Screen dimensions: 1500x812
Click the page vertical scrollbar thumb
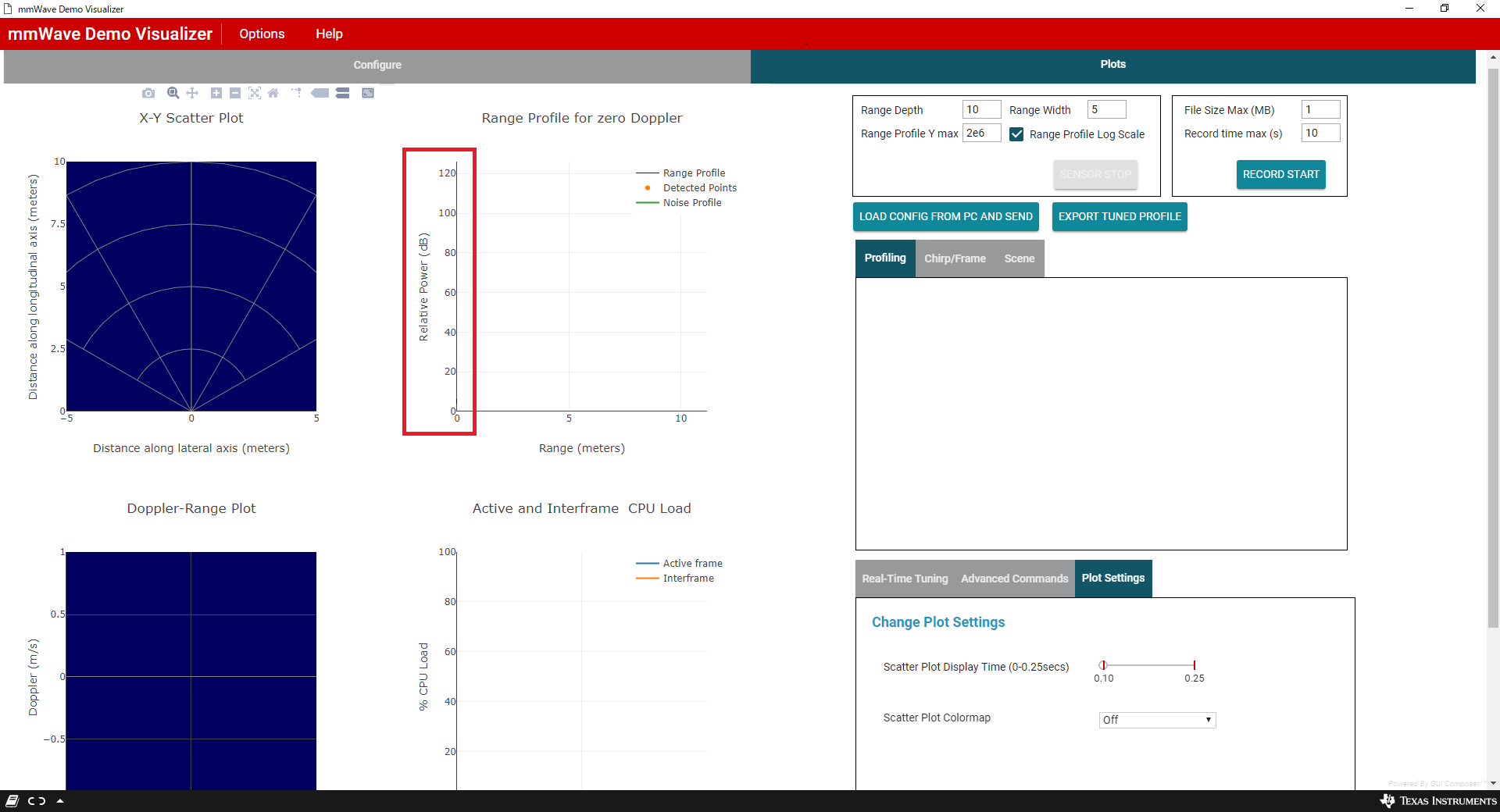[1493, 347]
